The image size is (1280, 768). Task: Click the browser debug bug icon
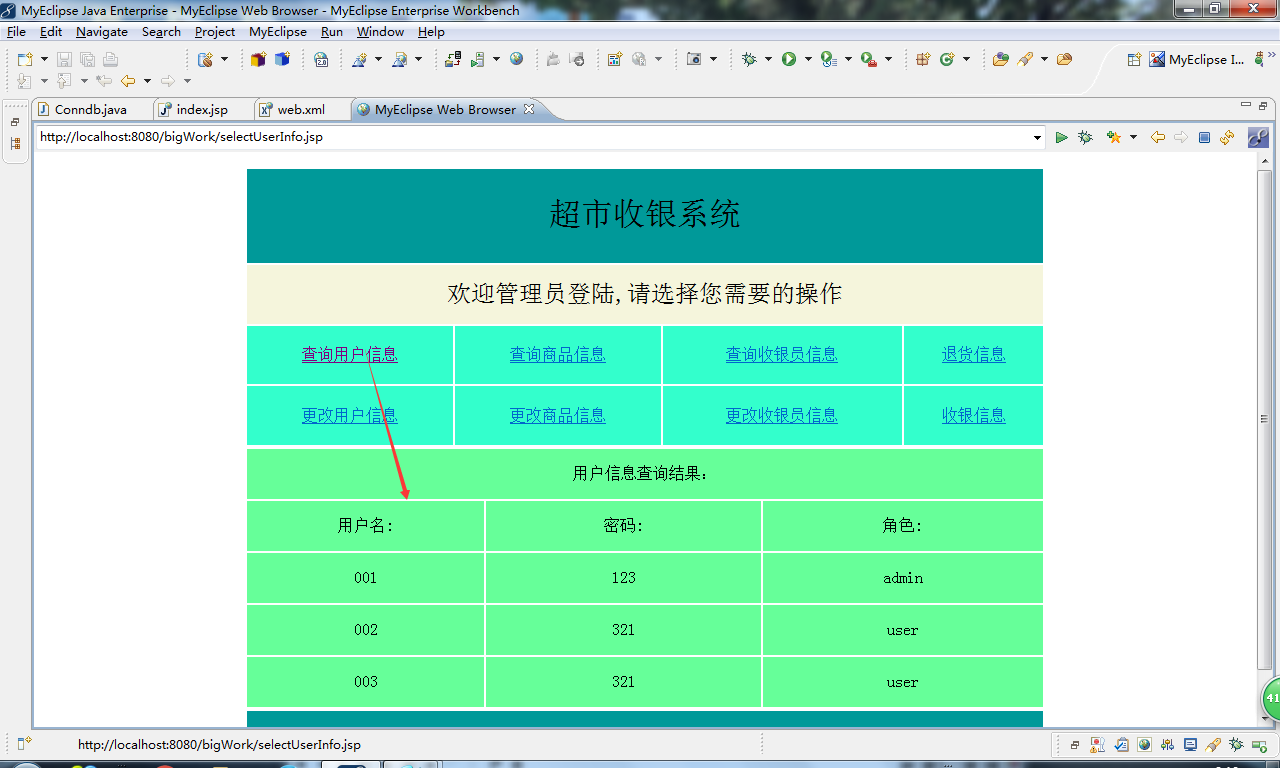(x=1085, y=137)
